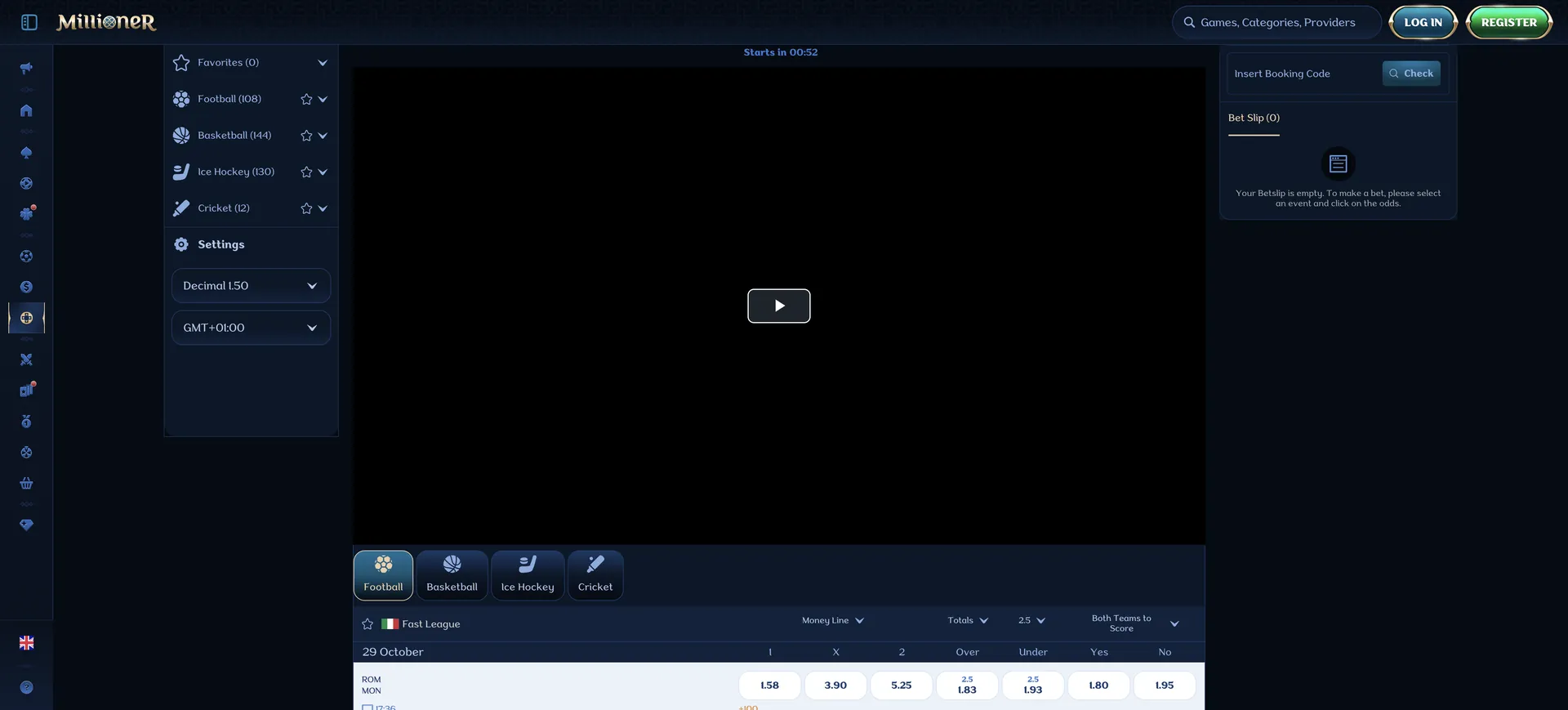Go to the home icon in sidebar
This screenshot has width=1568, height=710.
pos(26,110)
